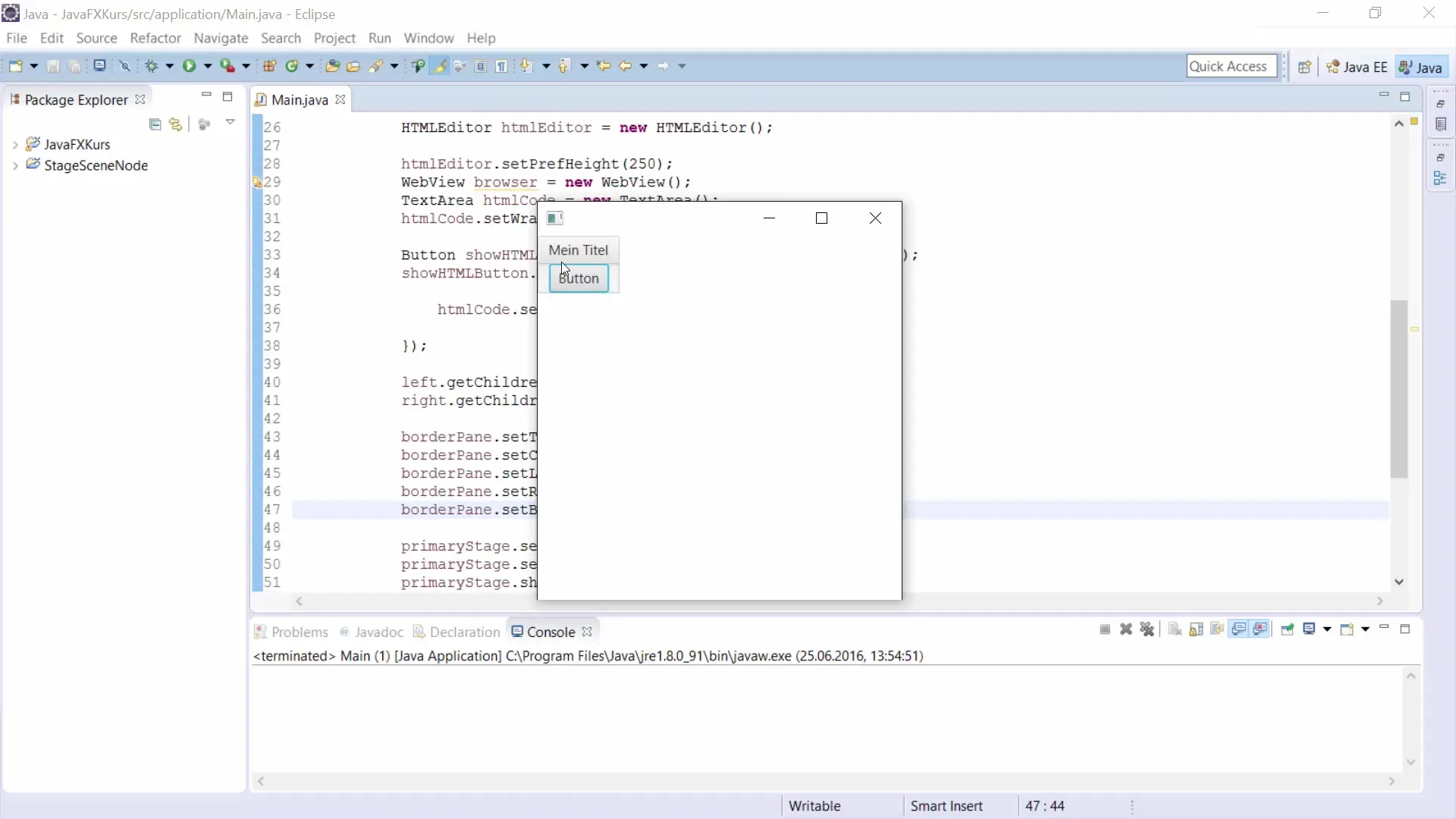Image resolution: width=1456 pixels, height=819 pixels.
Task: Click the Button in the JavaFX window
Action: click(579, 278)
